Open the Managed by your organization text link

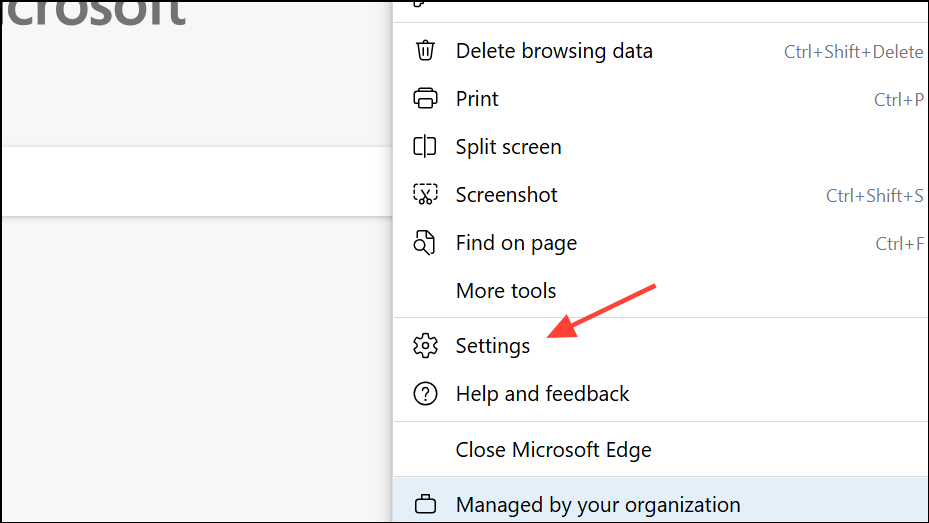pyautogui.click(x=597, y=505)
